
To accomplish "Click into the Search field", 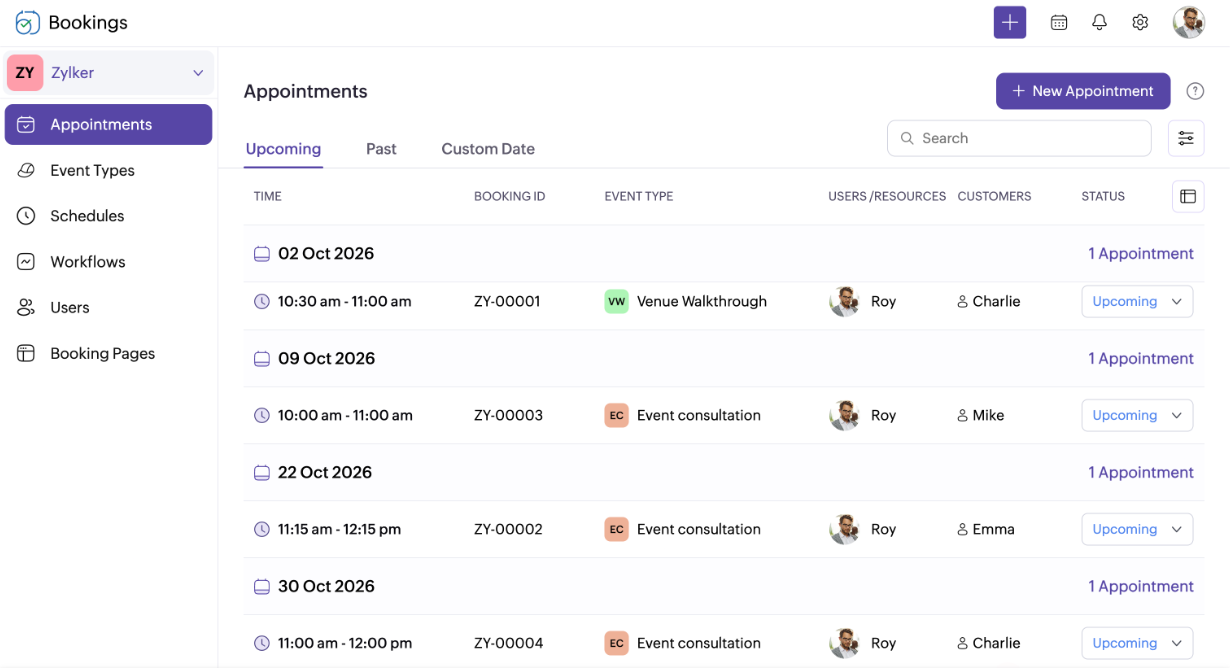I will [1019, 138].
